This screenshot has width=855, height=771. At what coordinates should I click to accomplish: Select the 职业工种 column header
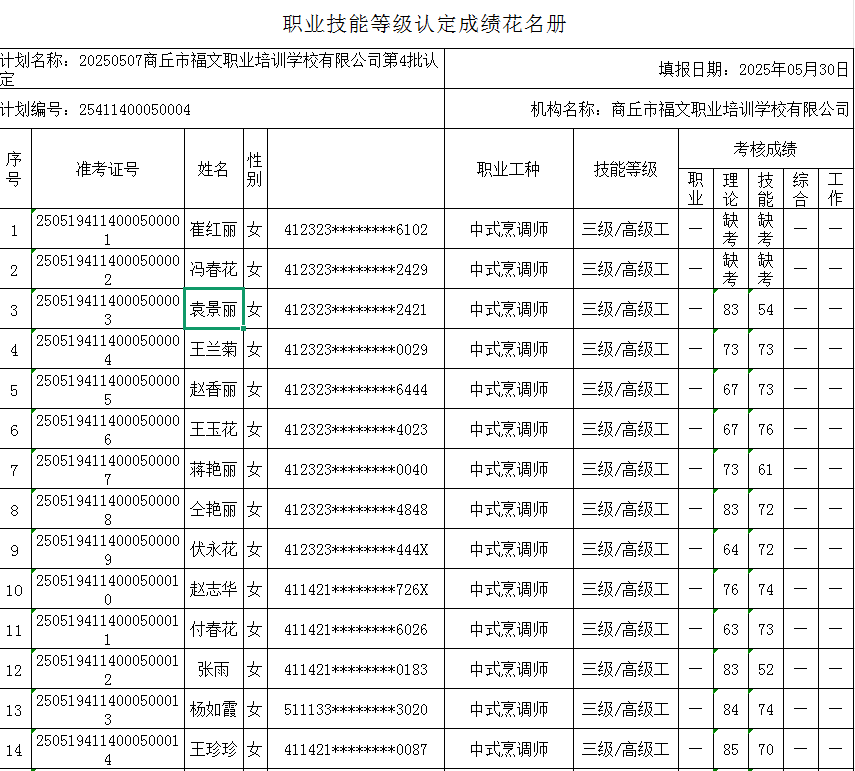(x=509, y=169)
